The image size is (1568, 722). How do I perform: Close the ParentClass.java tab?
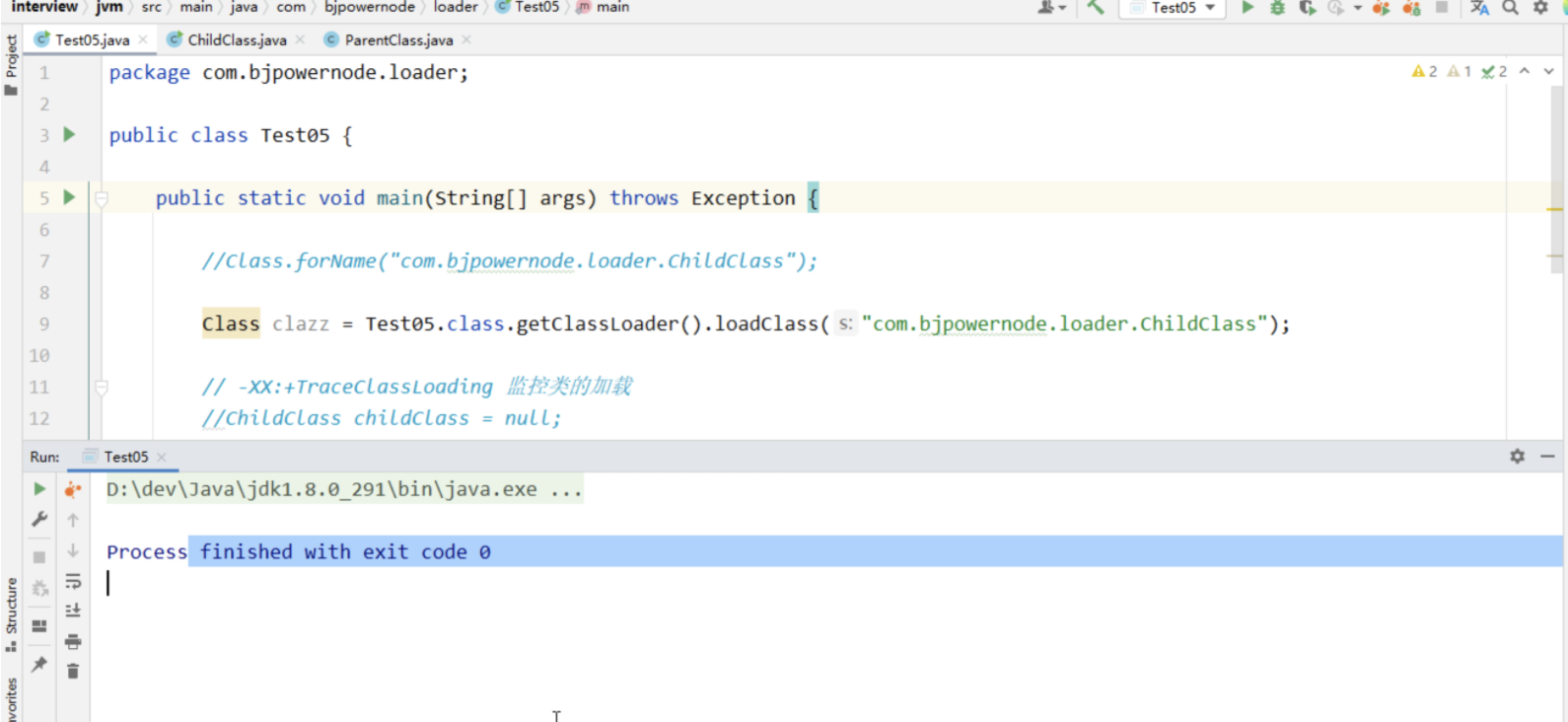click(x=466, y=39)
